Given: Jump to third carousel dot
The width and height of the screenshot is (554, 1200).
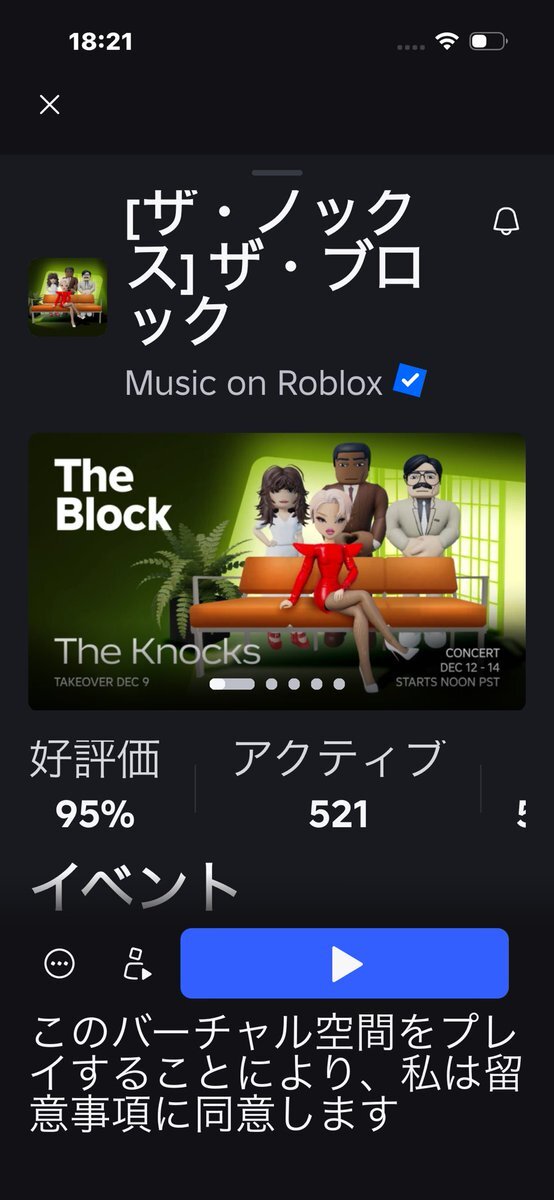Looking at the screenshot, I should 294,684.
